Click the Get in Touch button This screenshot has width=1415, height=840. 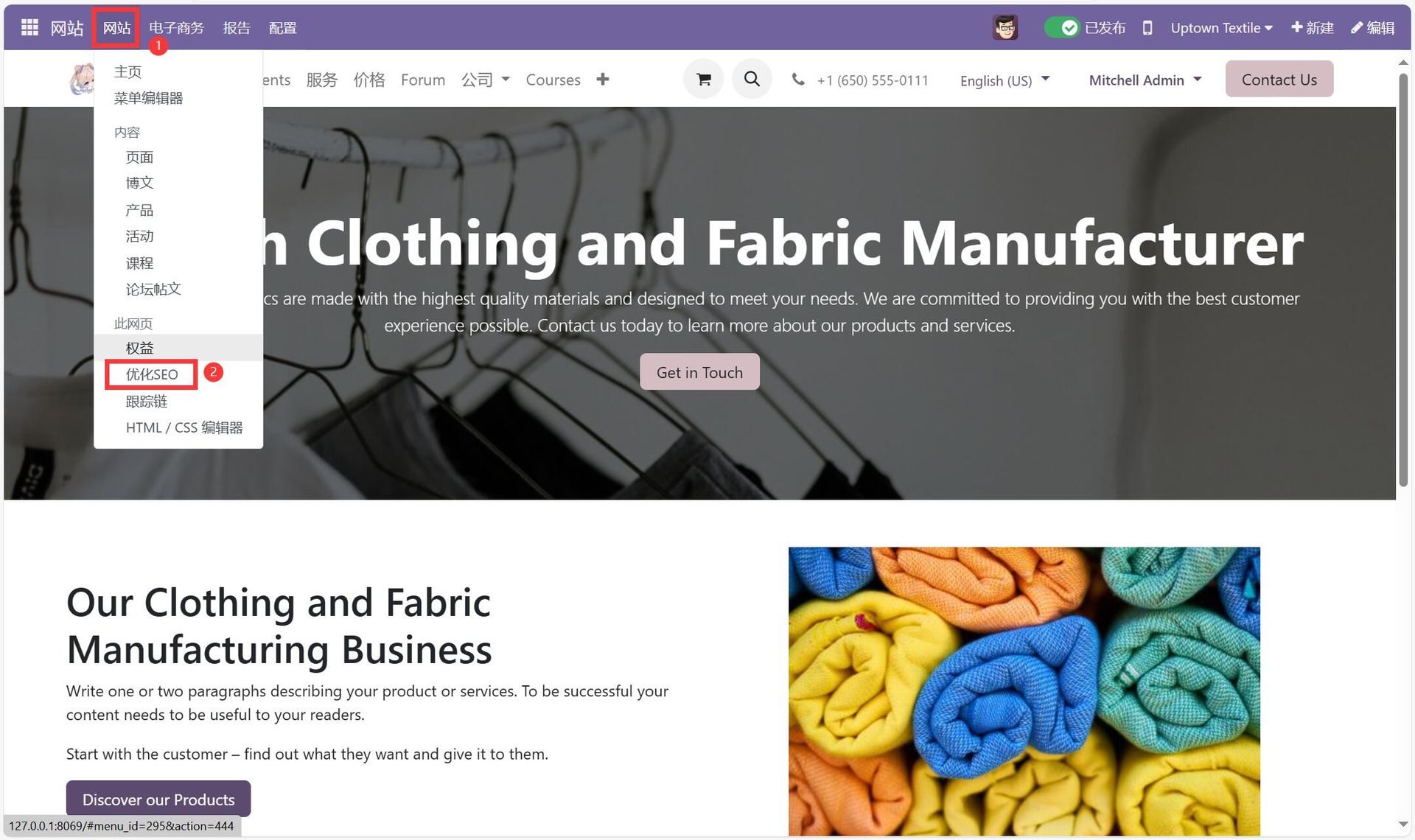pyautogui.click(x=699, y=372)
